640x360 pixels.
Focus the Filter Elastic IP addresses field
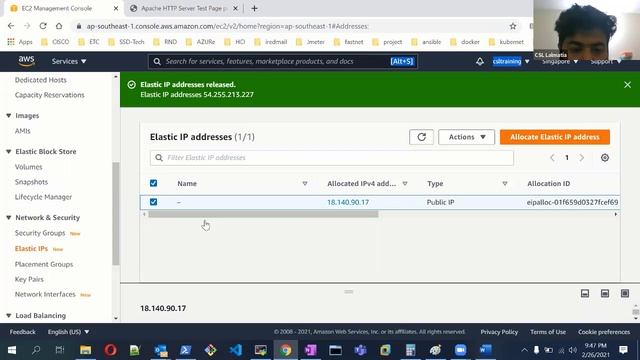click(x=331, y=158)
